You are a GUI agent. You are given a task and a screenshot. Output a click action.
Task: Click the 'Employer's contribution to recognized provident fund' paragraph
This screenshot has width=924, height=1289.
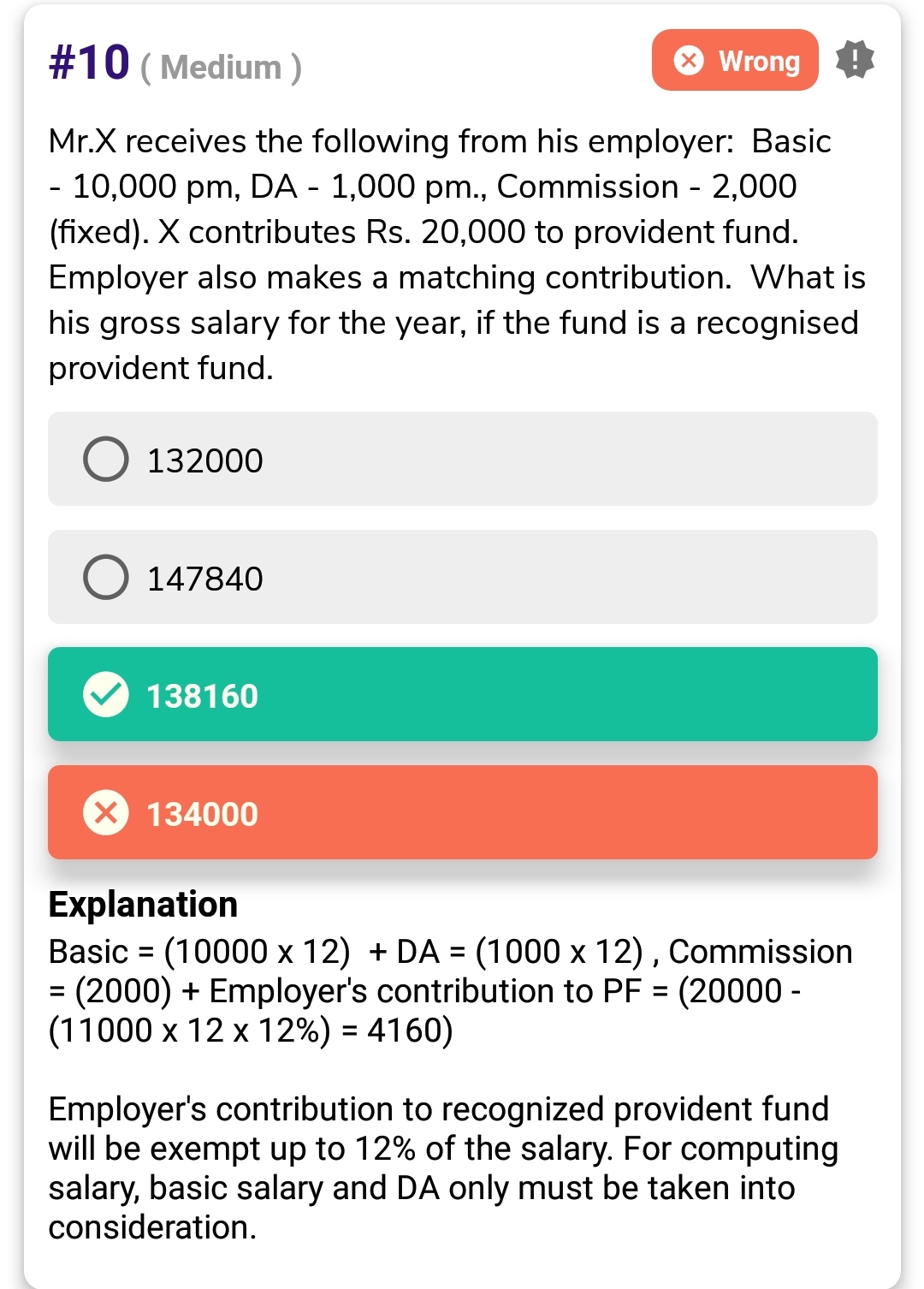438,1109
